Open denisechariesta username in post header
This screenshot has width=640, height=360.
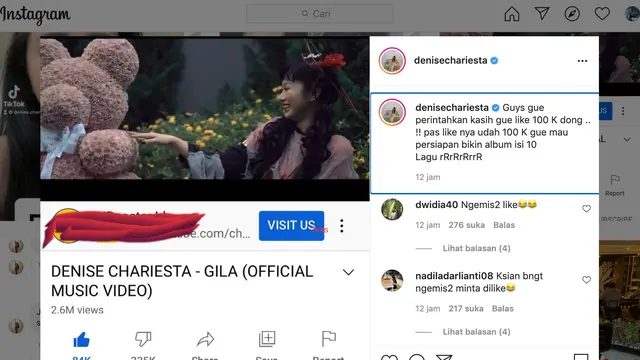pyautogui.click(x=450, y=60)
